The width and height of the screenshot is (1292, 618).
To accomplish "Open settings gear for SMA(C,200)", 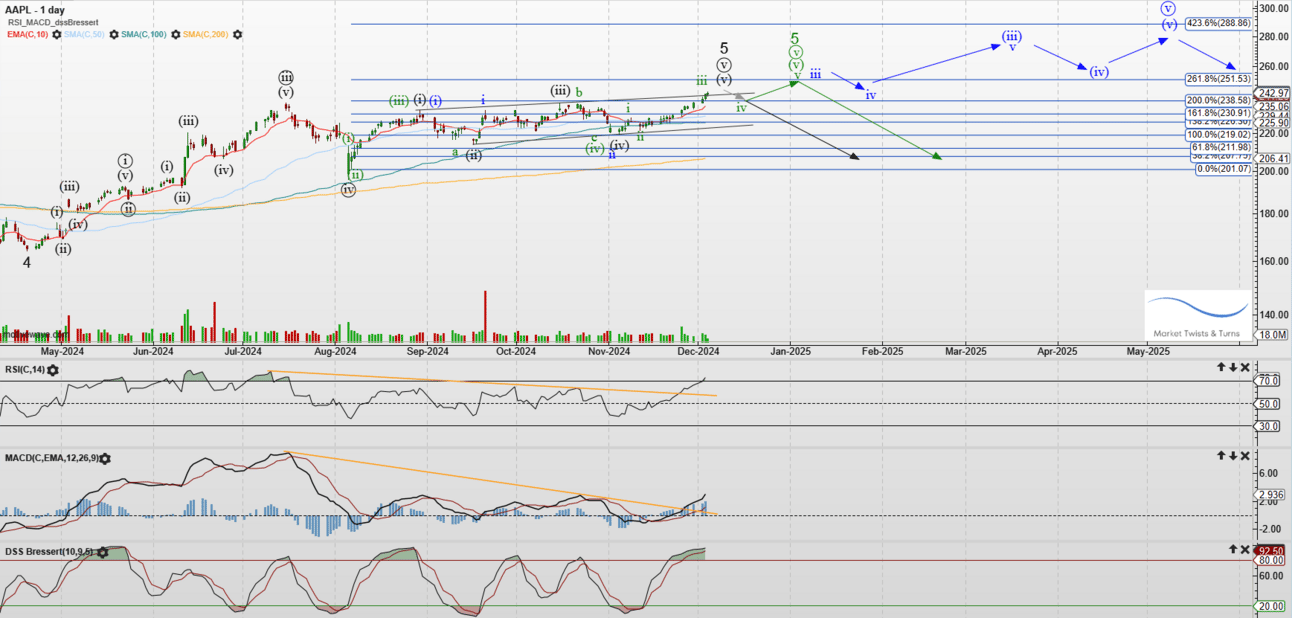I will (236, 35).
